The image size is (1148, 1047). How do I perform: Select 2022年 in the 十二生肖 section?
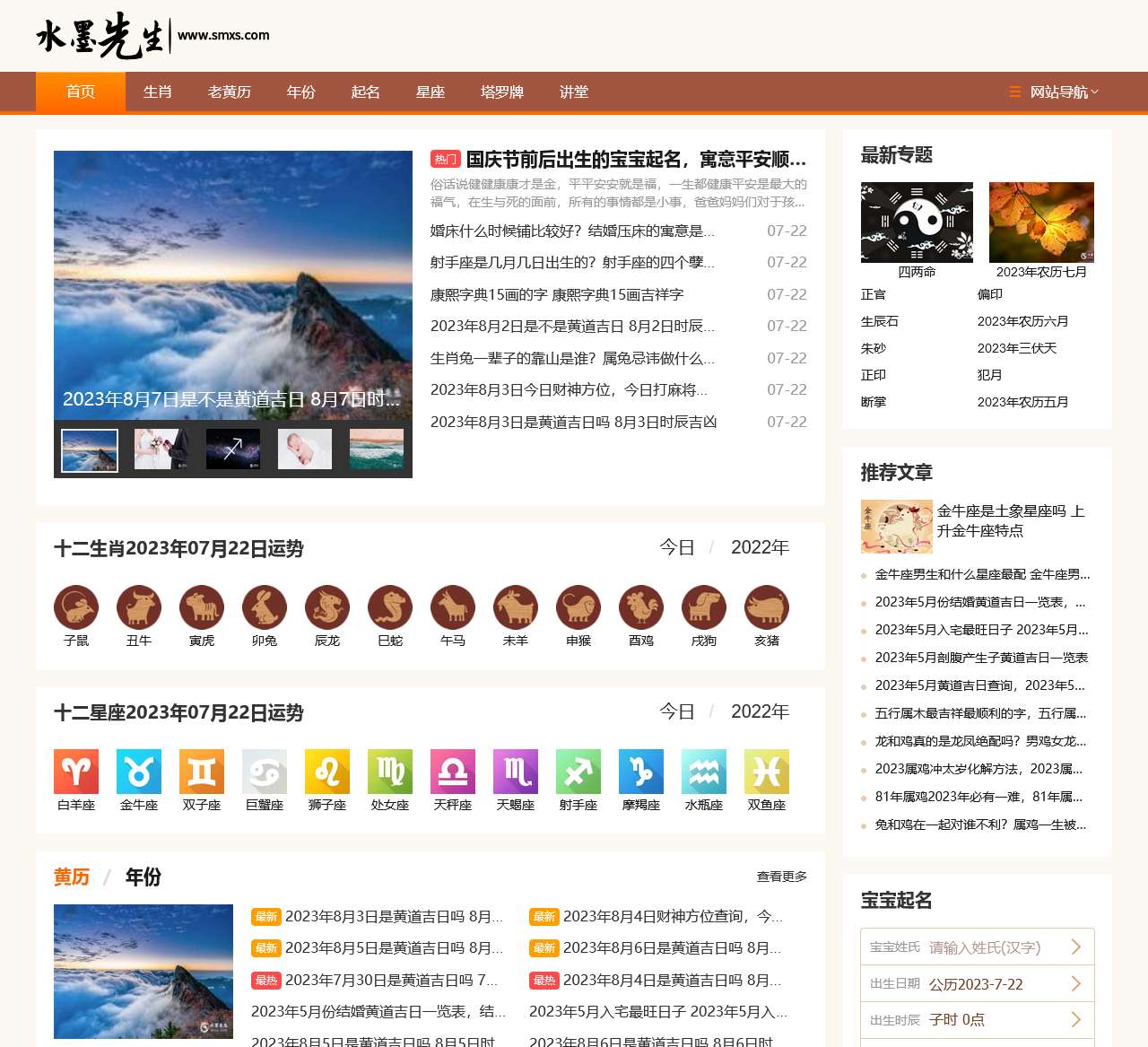760,547
